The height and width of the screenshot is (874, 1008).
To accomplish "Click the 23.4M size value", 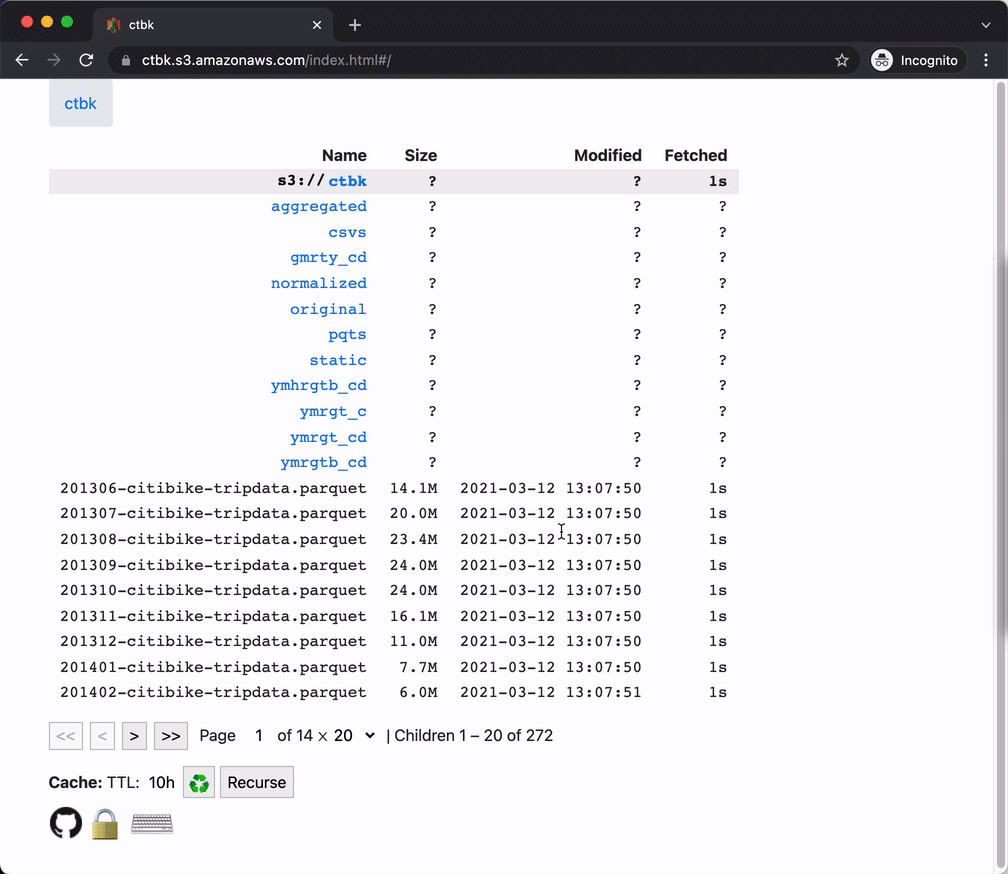I will click(413, 539).
